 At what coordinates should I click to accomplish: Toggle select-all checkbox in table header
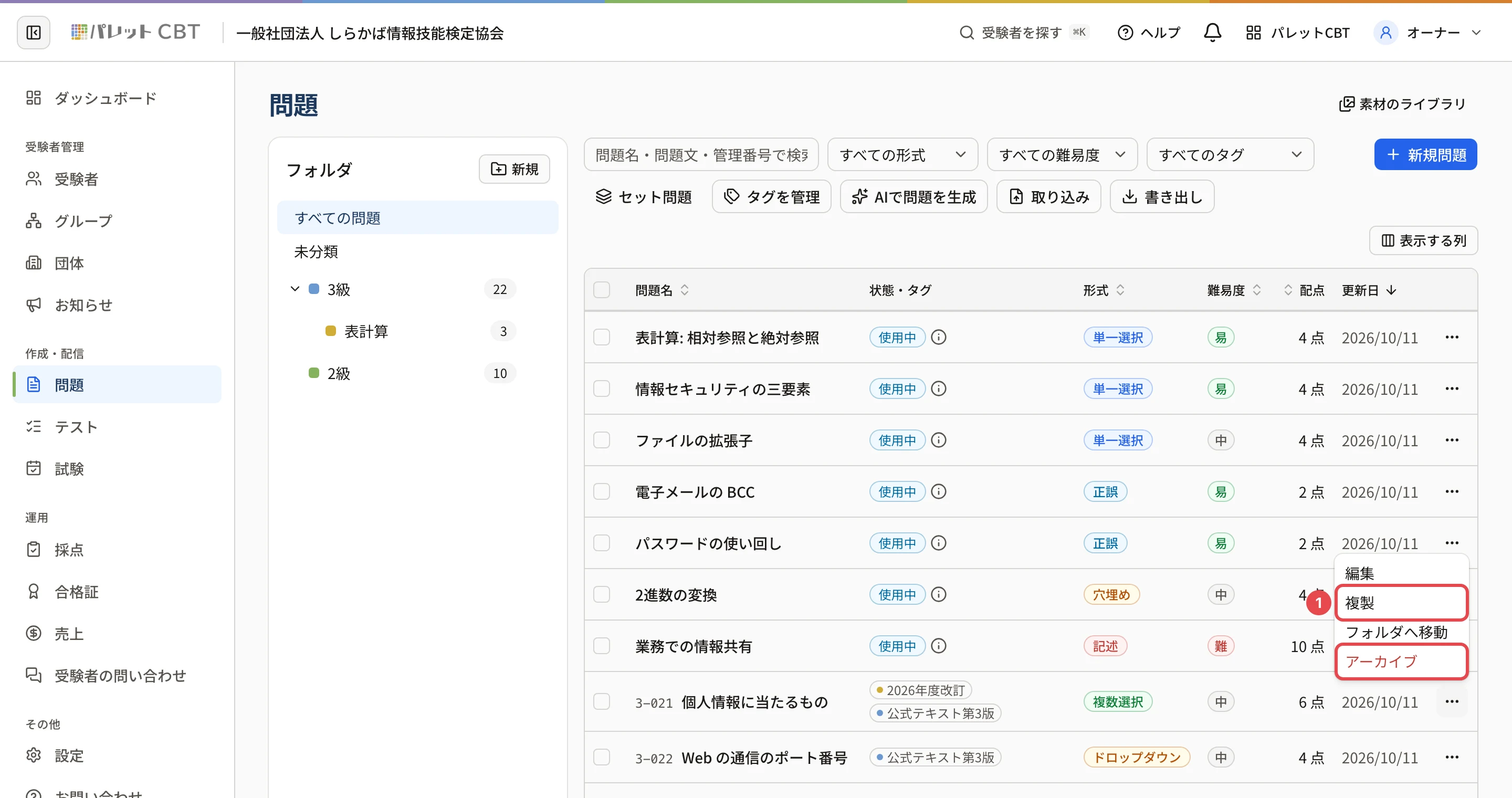(x=601, y=290)
